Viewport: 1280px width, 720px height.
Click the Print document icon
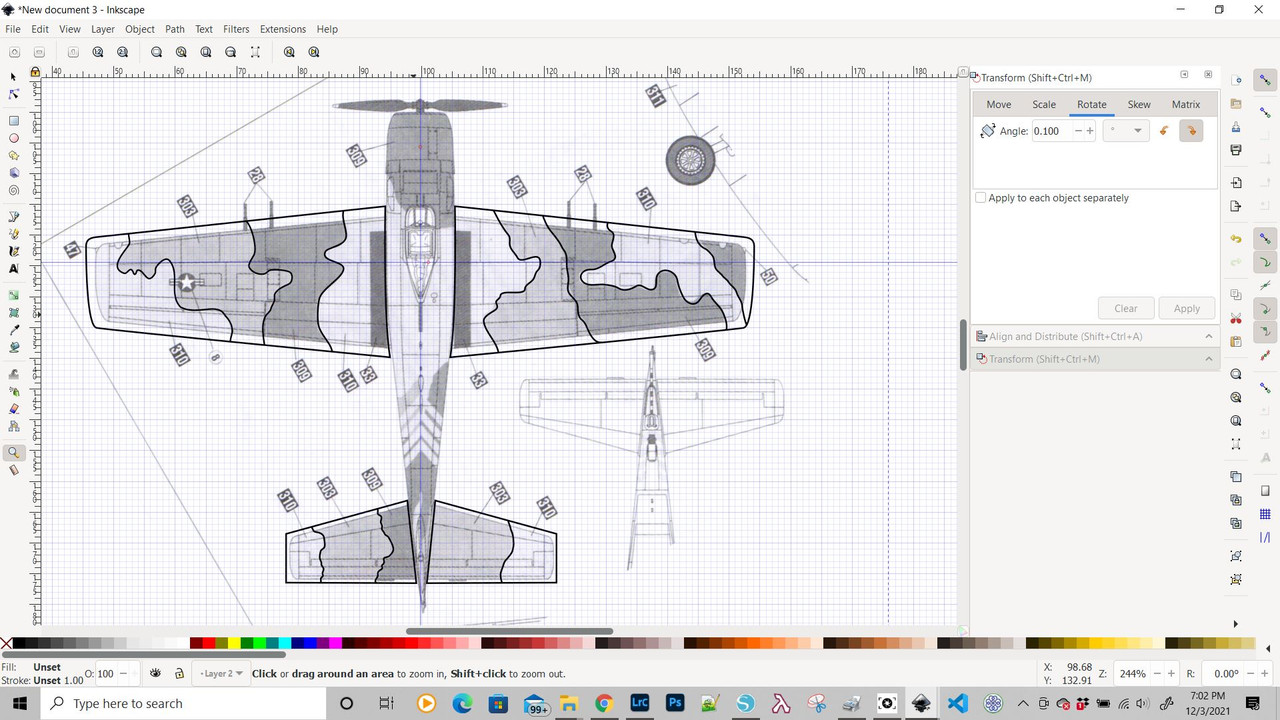1236,150
